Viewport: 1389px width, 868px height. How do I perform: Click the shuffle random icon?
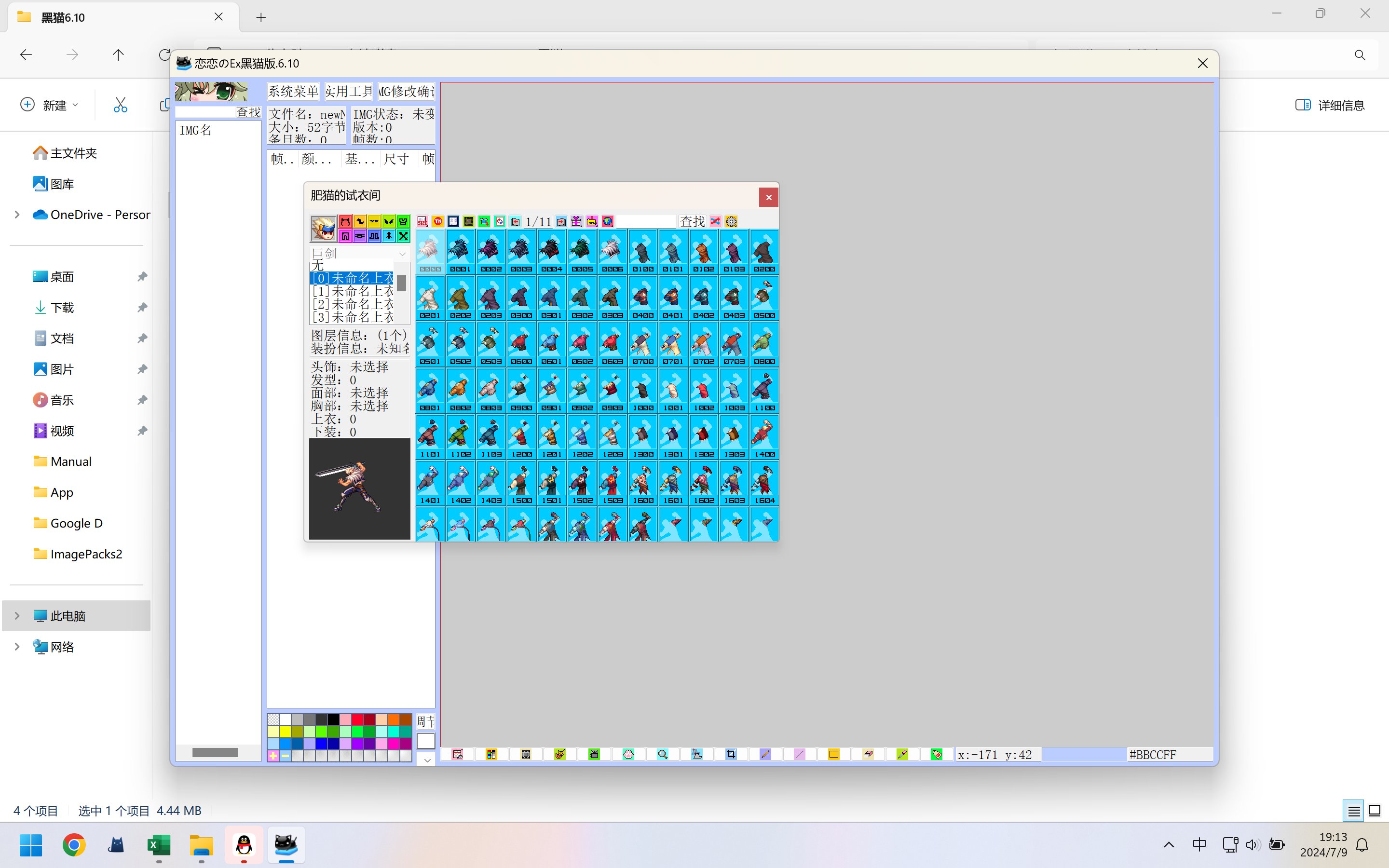(x=716, y=222)
